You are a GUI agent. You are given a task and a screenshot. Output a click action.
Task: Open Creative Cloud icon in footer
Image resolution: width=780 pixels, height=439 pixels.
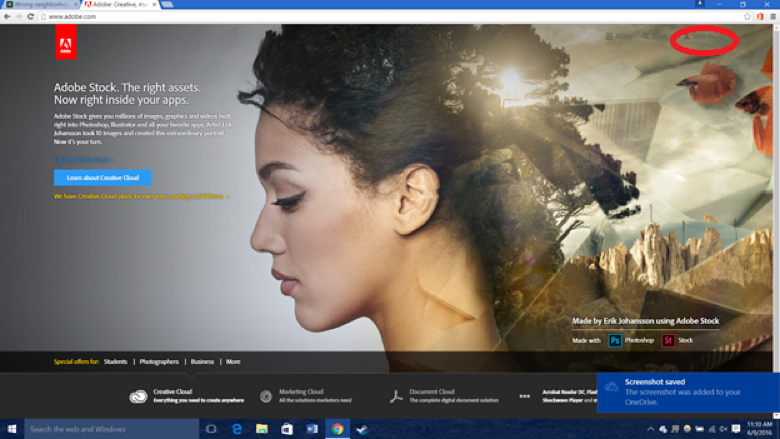pyautogui.click(x=138, y=396)
